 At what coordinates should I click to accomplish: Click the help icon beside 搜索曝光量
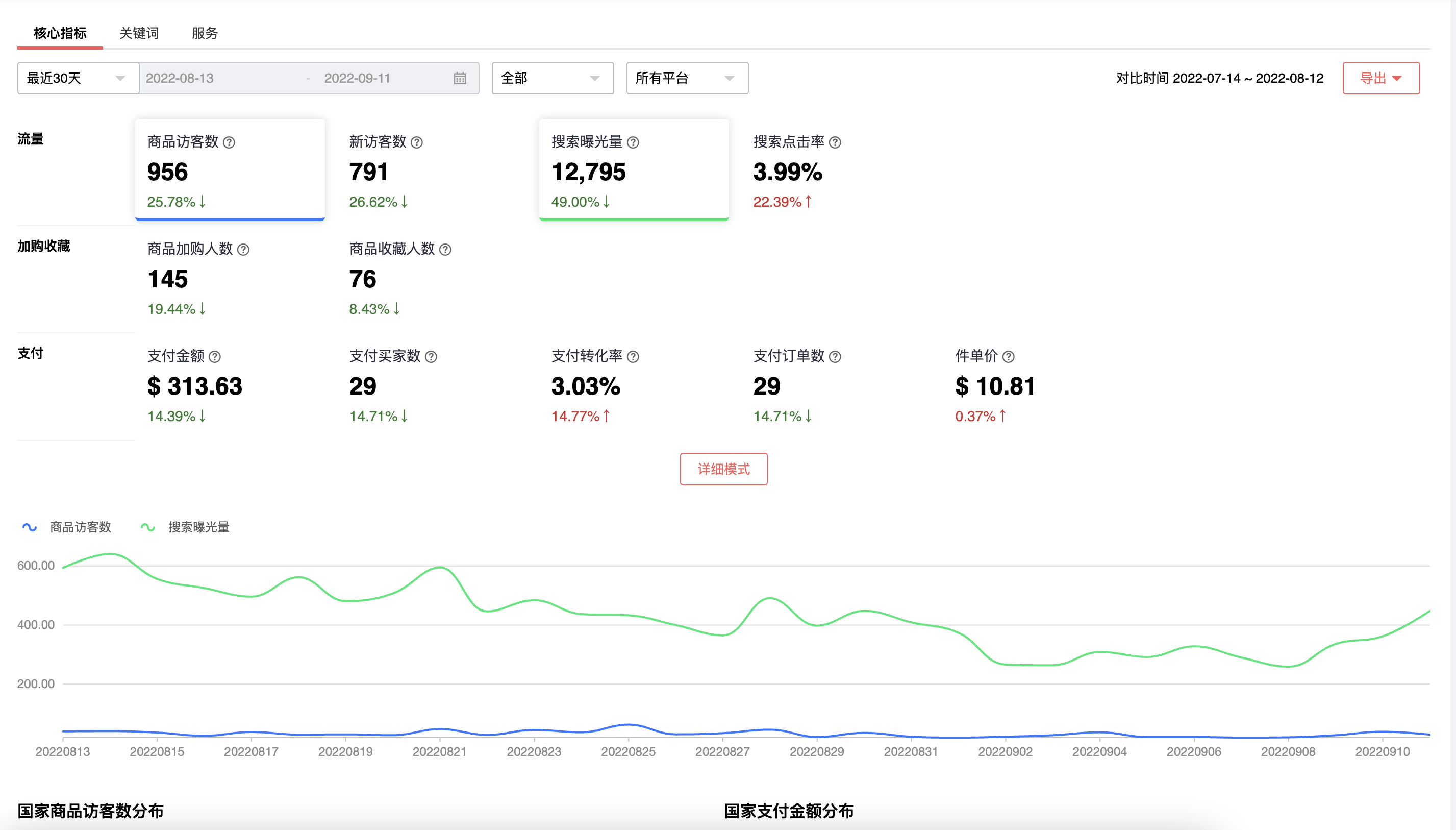[x=635, y=142]
